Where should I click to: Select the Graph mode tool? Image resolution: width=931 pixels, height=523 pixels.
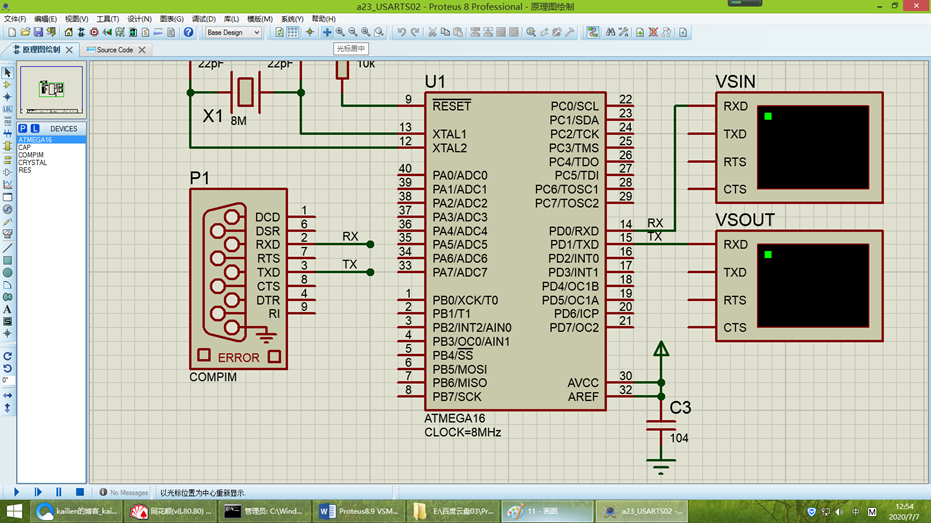click(7, 185)
